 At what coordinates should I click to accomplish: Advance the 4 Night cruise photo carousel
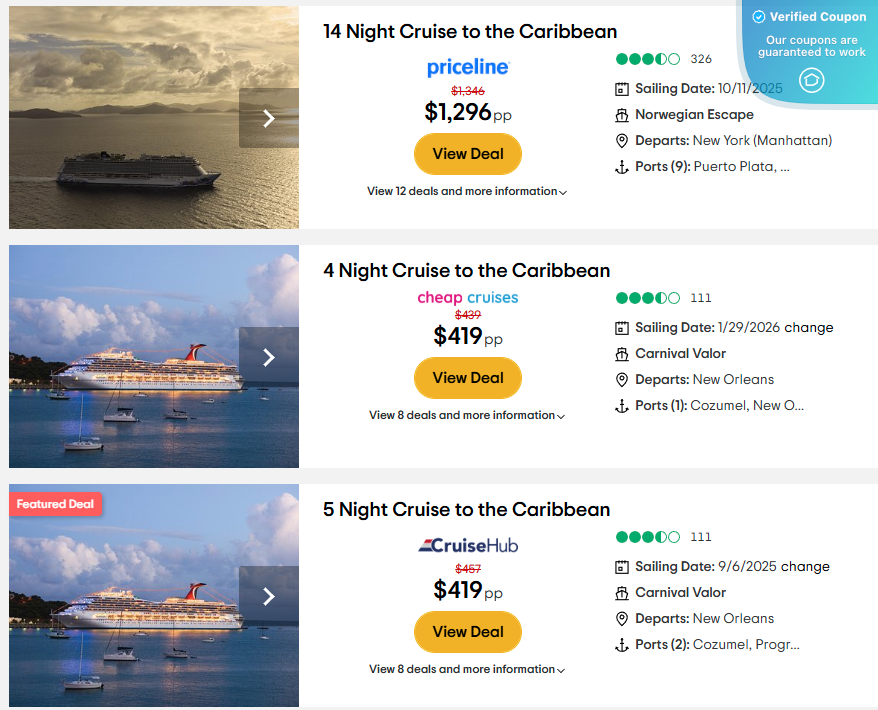(x=268, y=357)
